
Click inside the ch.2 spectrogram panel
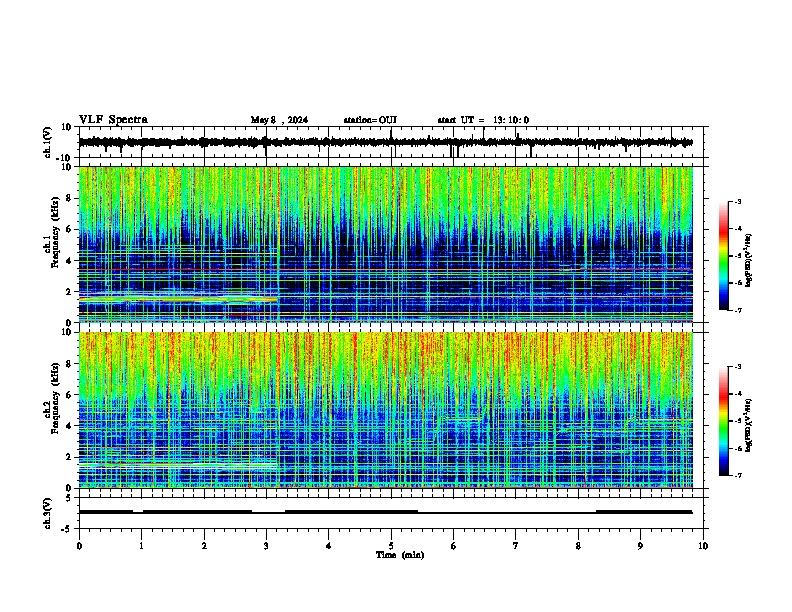385,410
